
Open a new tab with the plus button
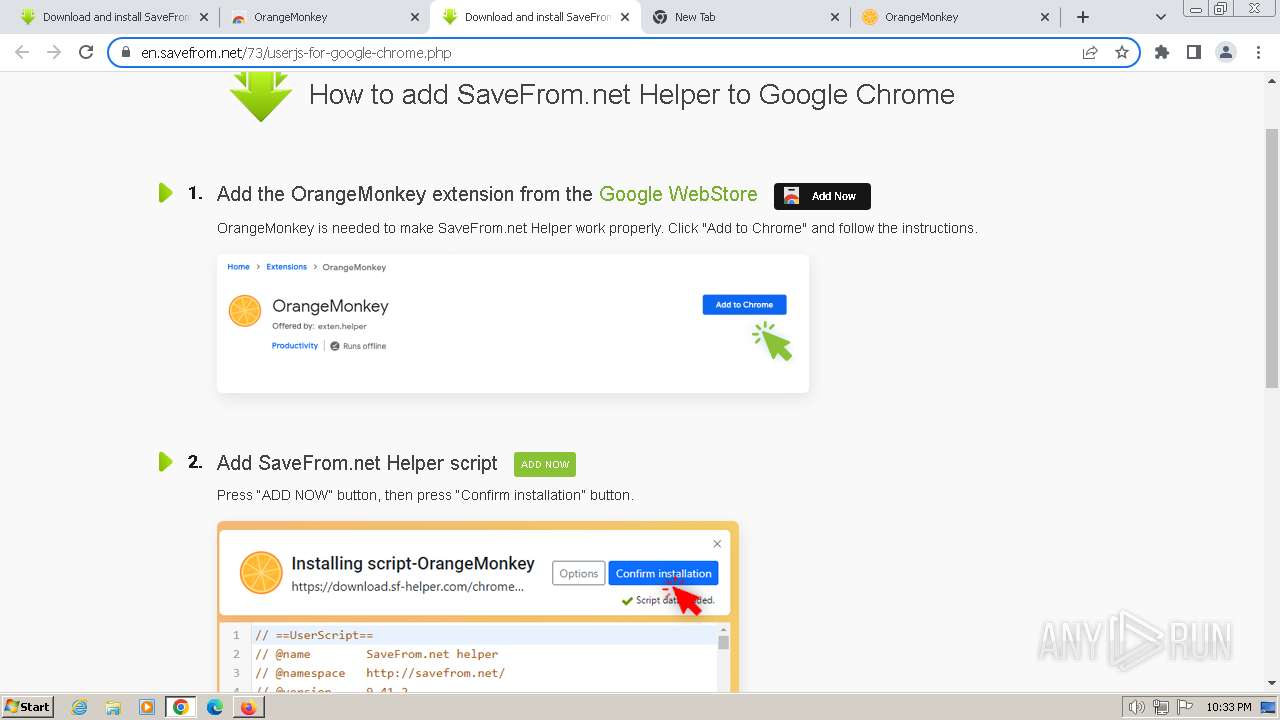(1082, 17)
